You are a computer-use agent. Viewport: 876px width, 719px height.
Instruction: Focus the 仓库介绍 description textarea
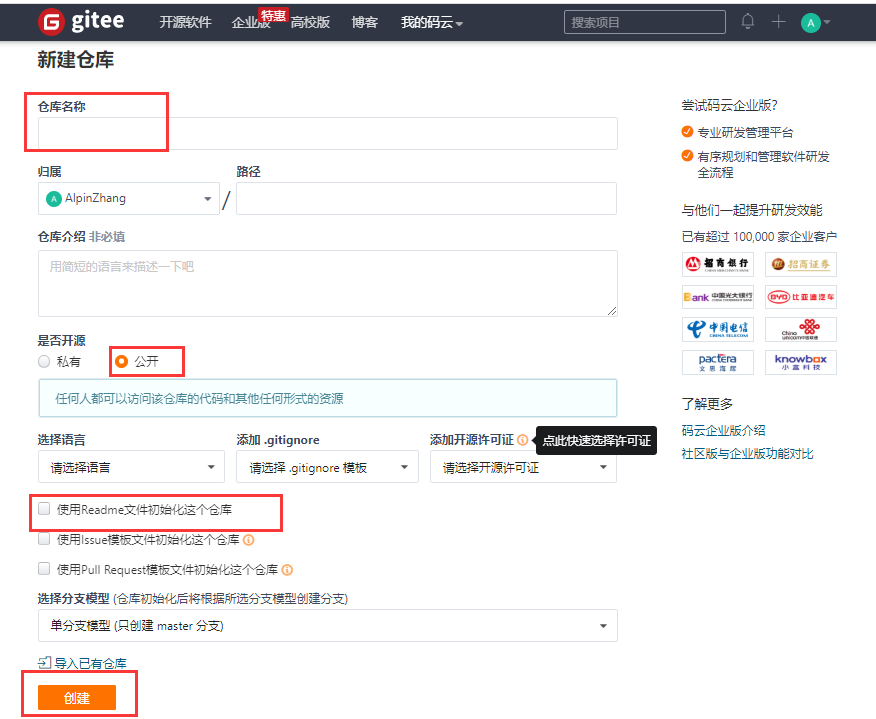(327, 284)
